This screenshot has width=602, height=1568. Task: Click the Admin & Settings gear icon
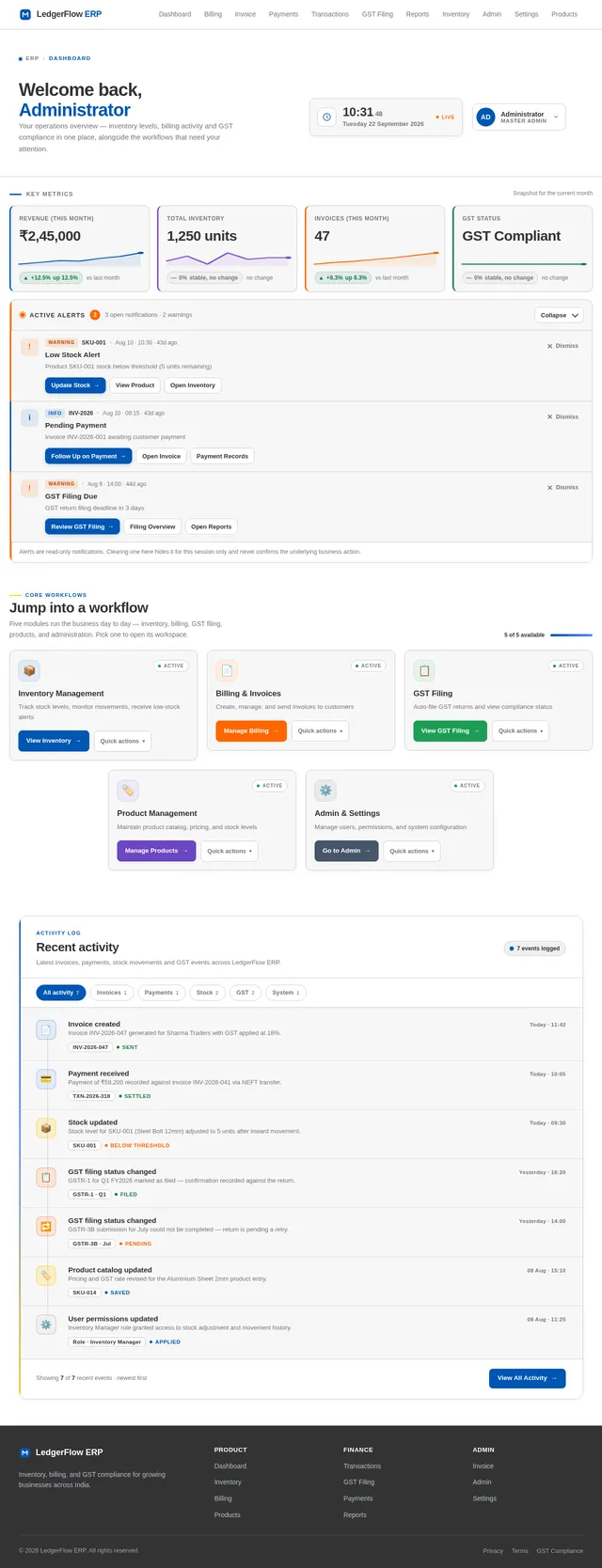[x=325, y=791]
